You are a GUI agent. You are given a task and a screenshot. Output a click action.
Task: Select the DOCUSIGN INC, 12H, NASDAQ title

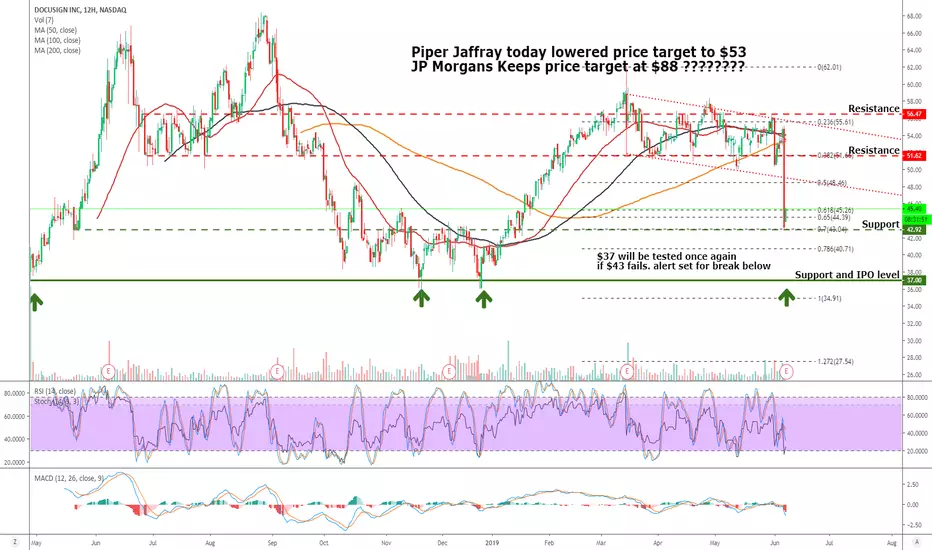pyautogui.click(x=80, y=10)
